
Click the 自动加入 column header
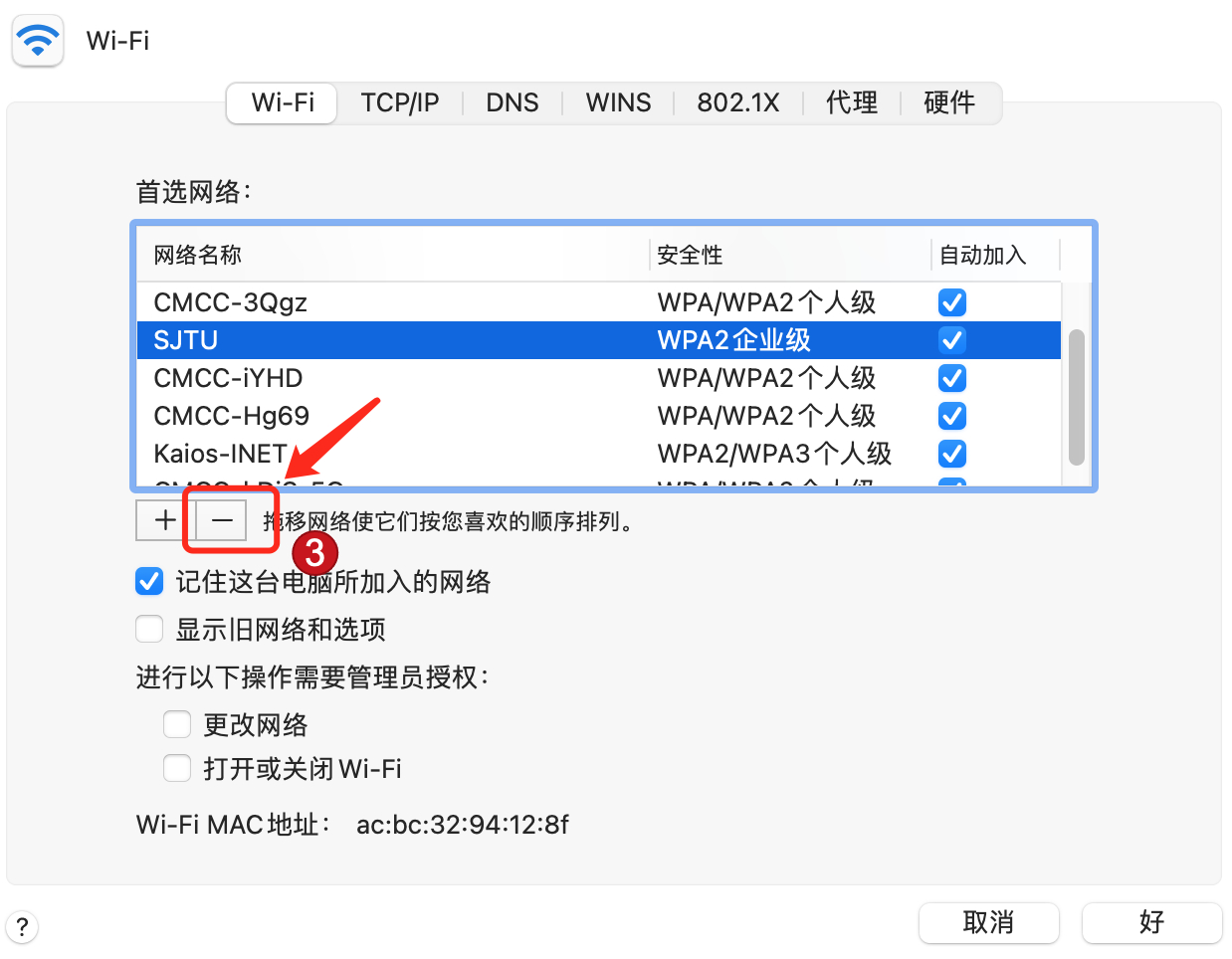click(x=996, y=255)
